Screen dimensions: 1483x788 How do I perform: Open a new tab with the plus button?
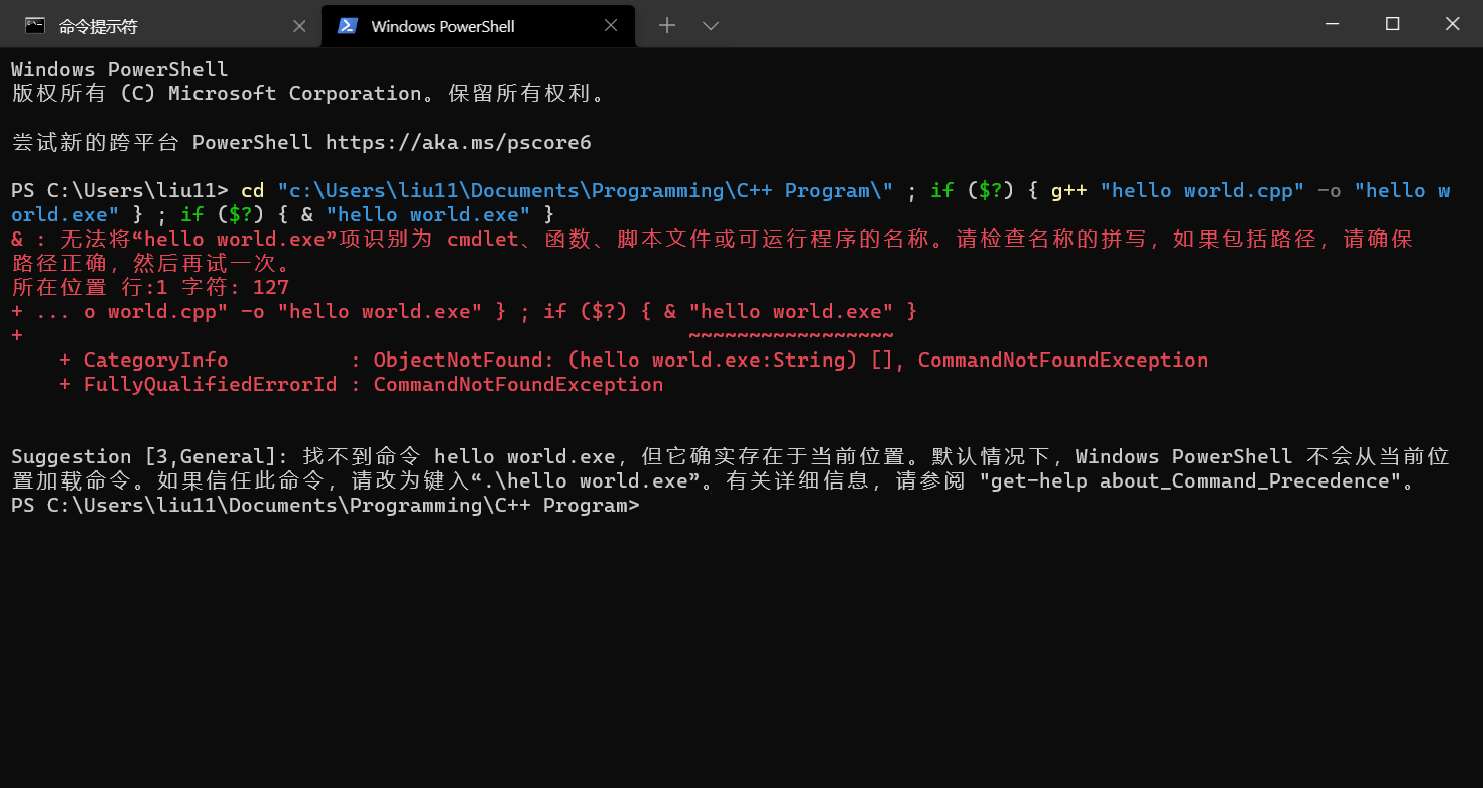(x=667, y=26)
